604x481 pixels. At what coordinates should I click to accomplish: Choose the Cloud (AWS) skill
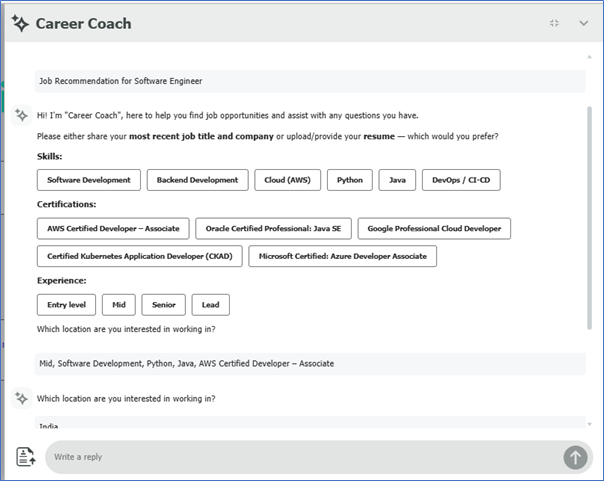286,180
